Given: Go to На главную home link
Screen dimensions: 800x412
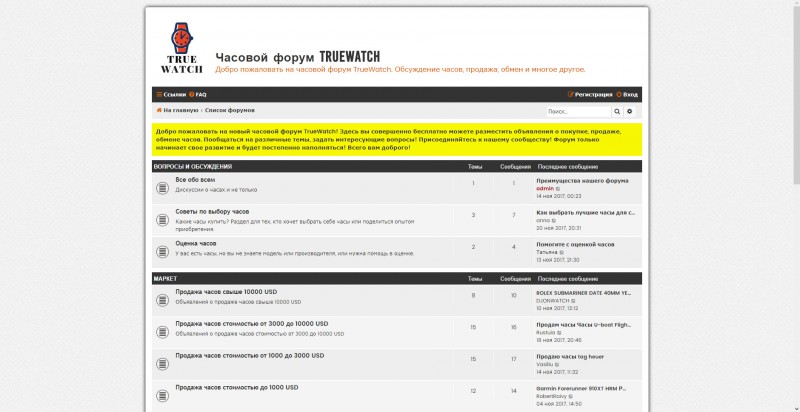Looking at the screenshot, I should [x=177, y=110].
